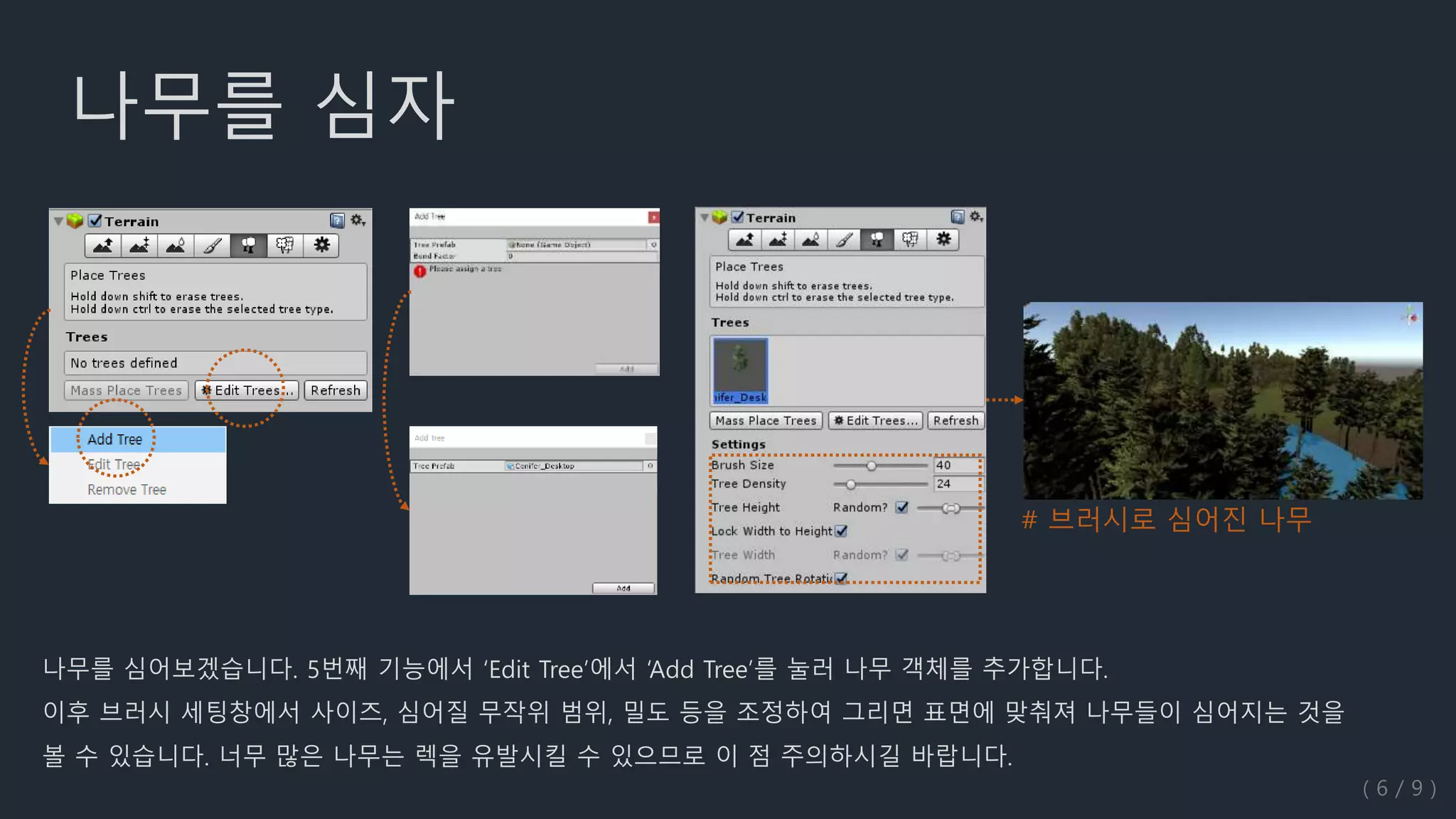Select Raise/Lower Terrain tool in right Terrain panel
Screen dimensions: 1456x819
tap(745, 240)
